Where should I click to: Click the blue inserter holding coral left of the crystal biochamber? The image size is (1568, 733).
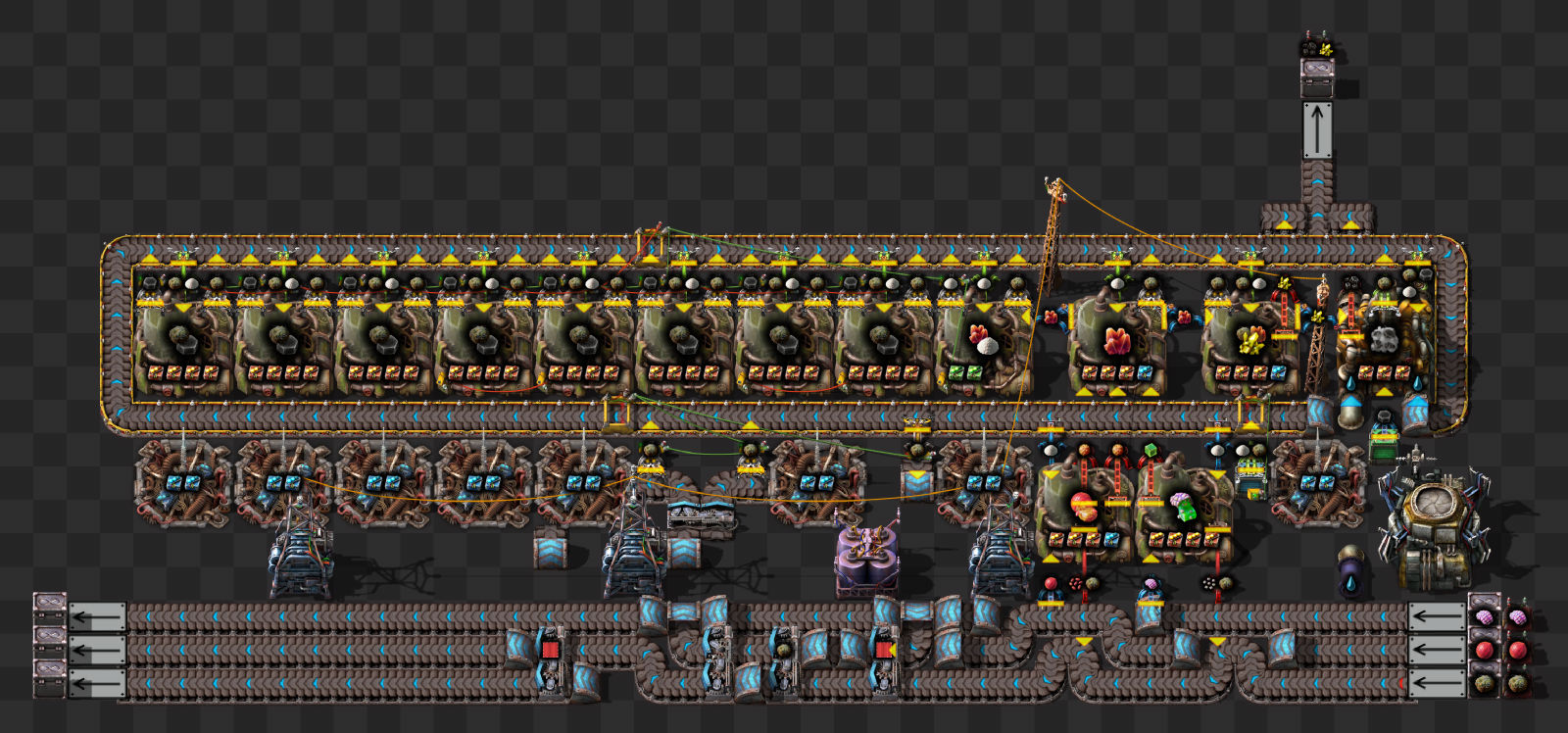click(x=1051, y=318)
